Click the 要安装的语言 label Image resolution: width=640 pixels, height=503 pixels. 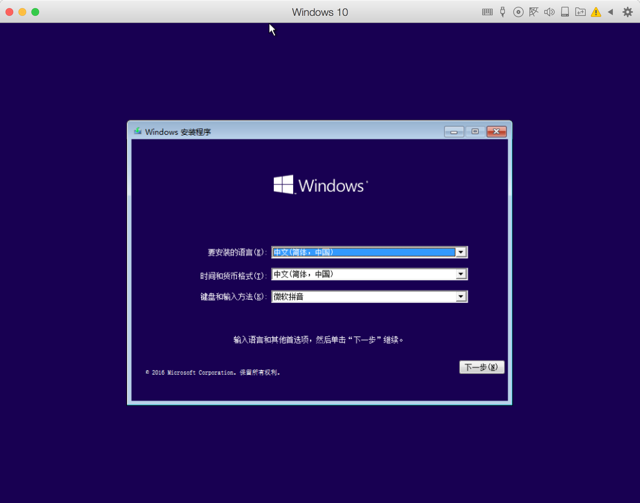coord(237,252)
